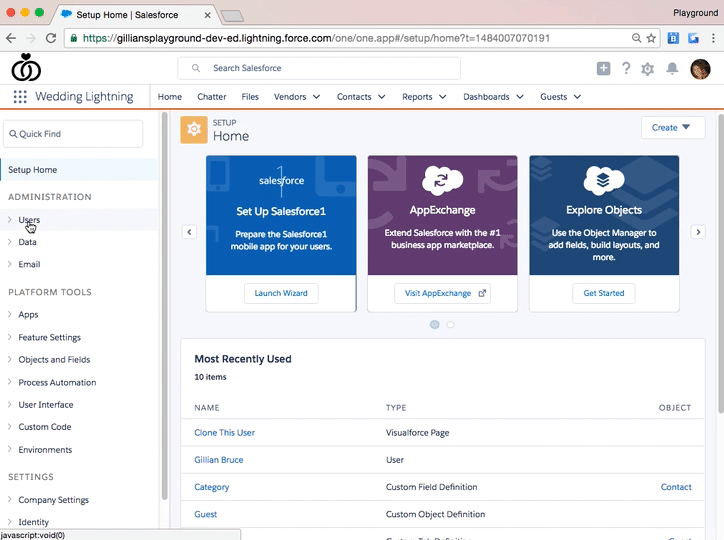Open Guest object link
The height and width of the screenshot is (540, 724).
click(x=205, y=514)
